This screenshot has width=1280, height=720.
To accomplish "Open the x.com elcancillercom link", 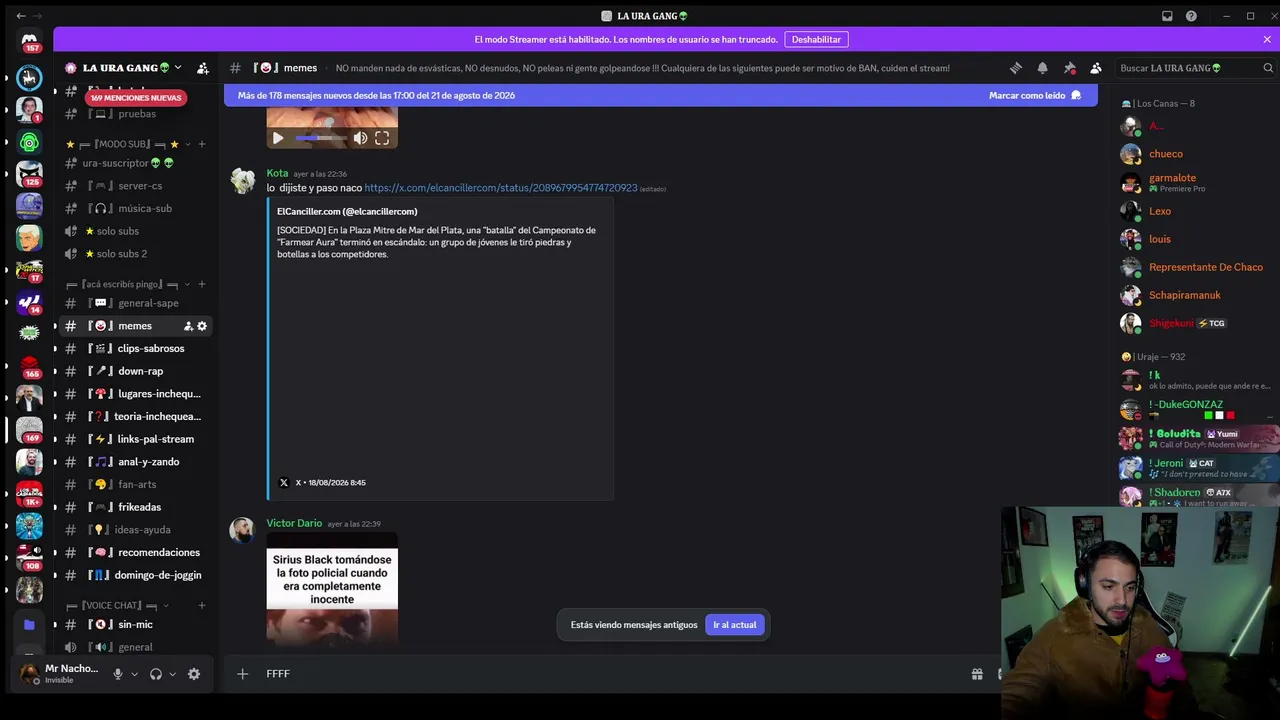I will pos(501,188).
